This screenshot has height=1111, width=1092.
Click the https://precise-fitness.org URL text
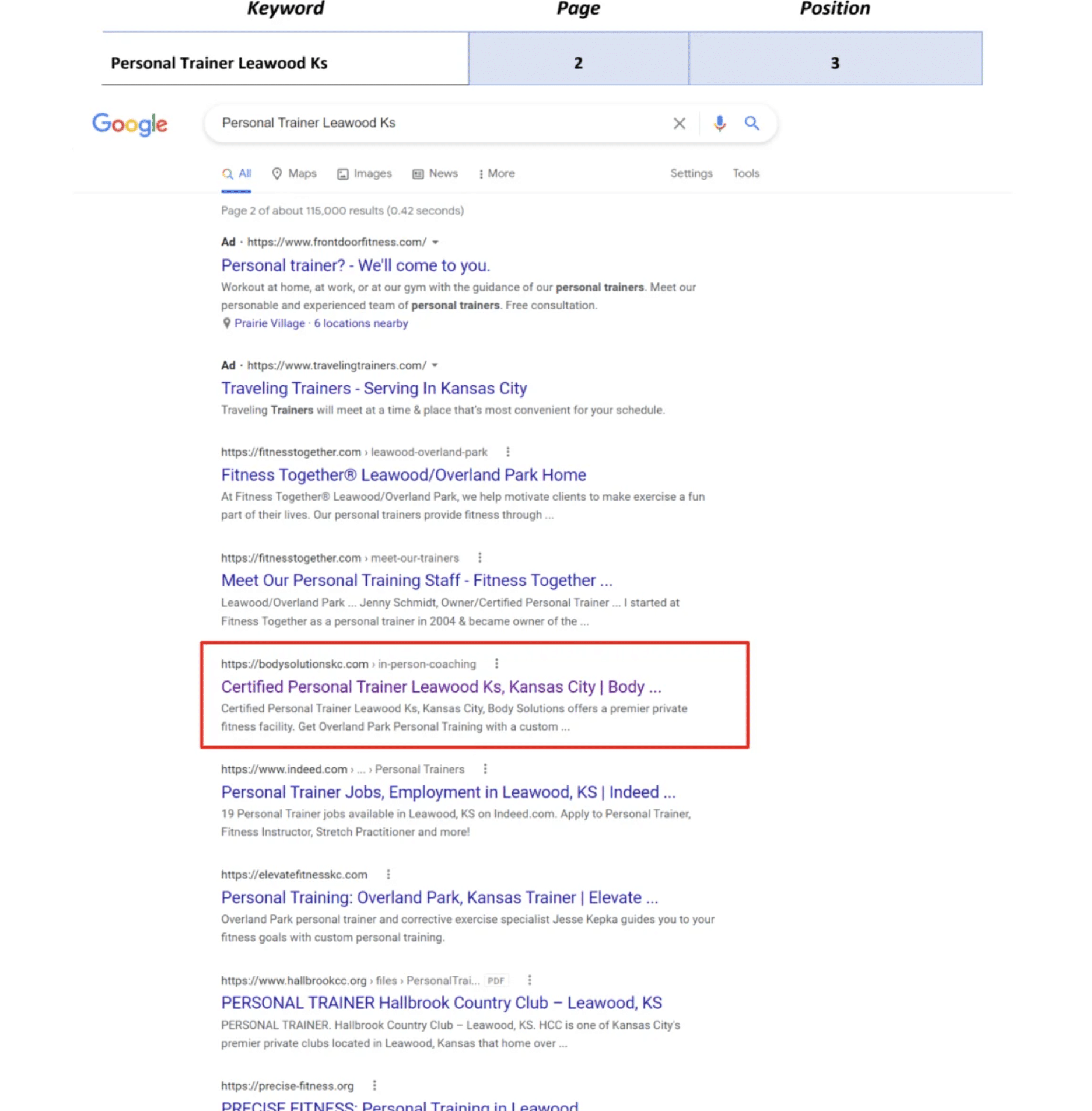point(287,1086)
